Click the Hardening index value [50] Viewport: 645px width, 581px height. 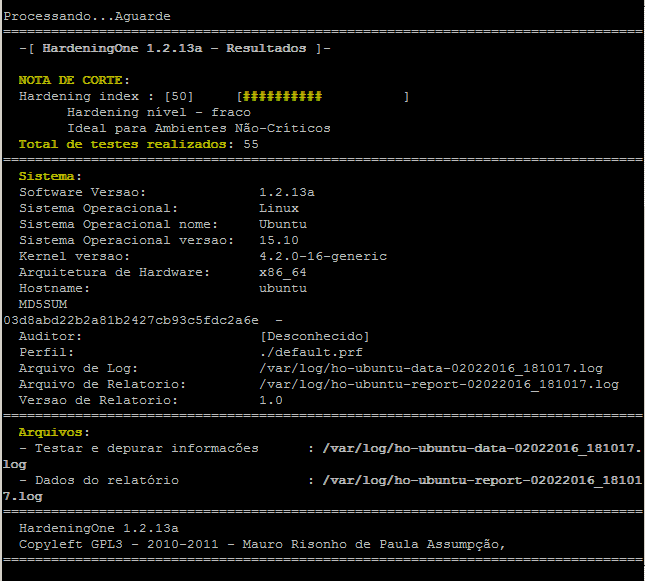[x=179, y=97]
